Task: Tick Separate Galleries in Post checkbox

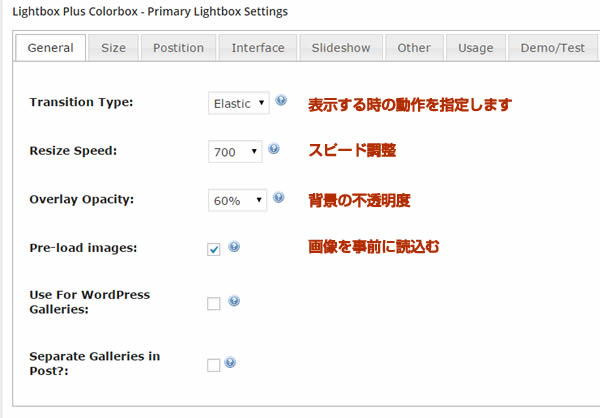Action: pos(214,365)
